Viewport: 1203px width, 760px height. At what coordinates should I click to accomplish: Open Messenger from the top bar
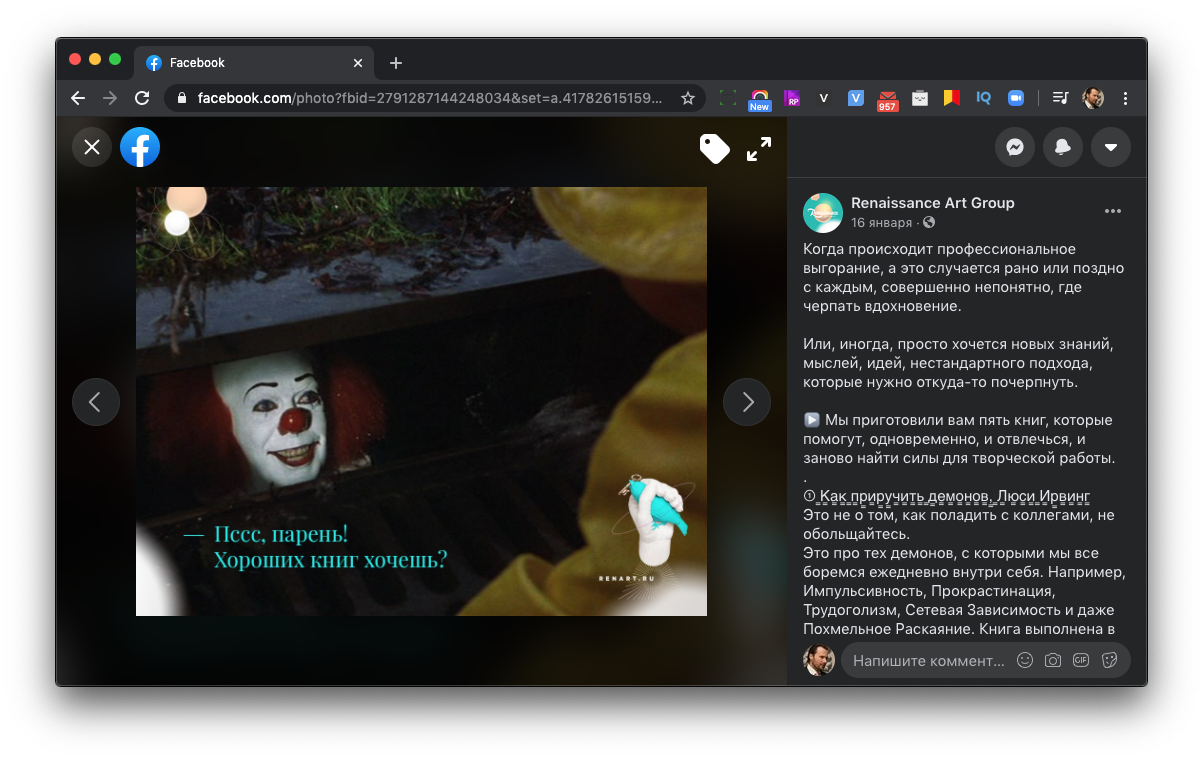point(1014,148)
